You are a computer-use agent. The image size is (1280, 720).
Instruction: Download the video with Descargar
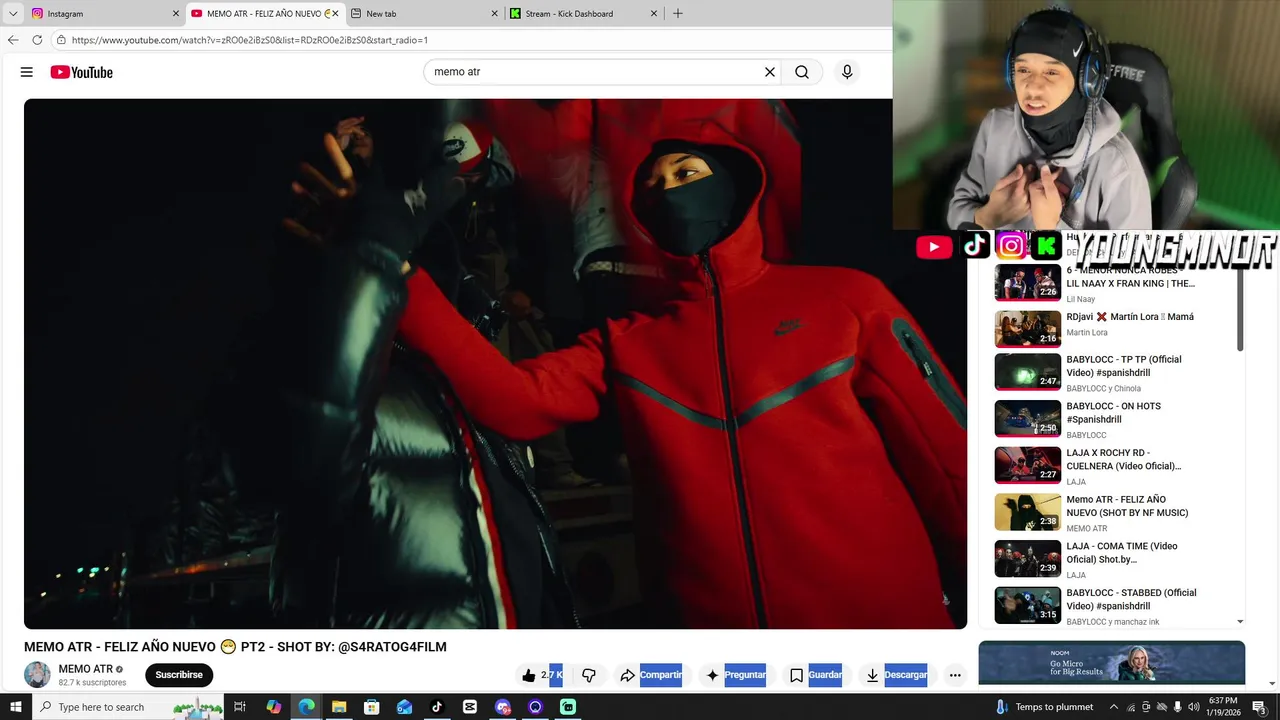[x=896, y=675]
